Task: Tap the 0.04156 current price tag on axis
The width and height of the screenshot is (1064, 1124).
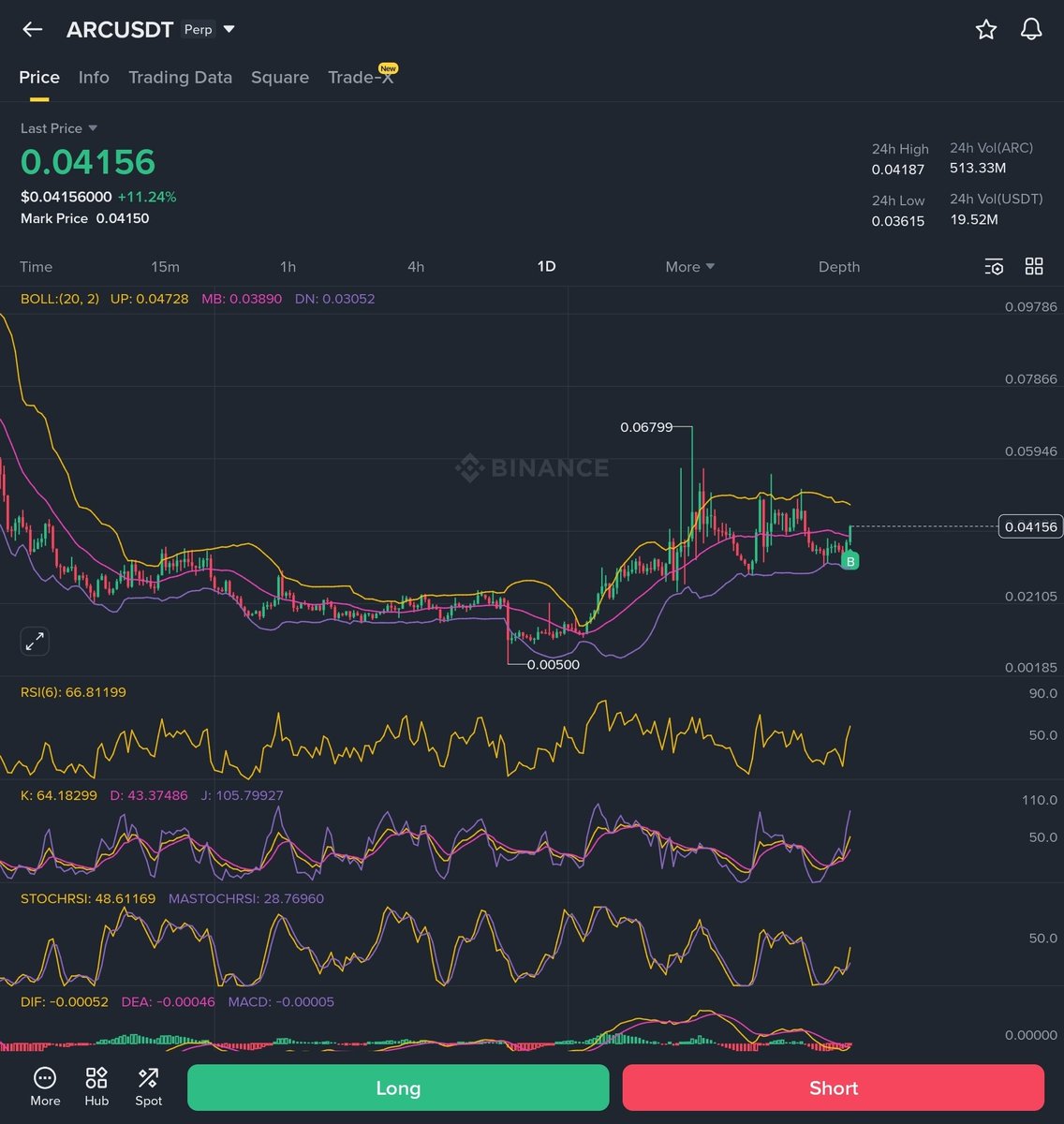Action: click(x=1031, y=526)
